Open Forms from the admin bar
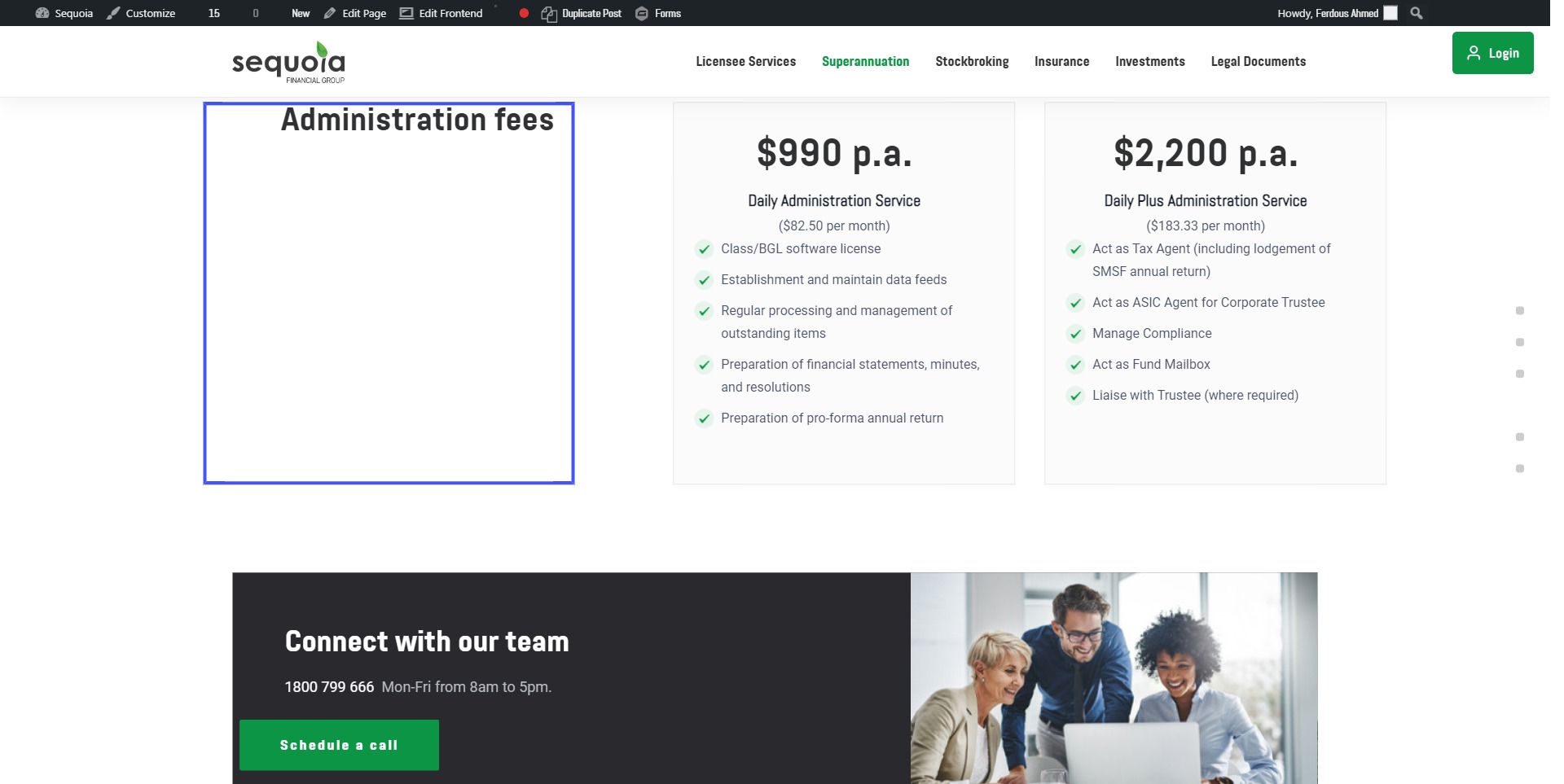The image size is (1564, 784). [658, 13]
